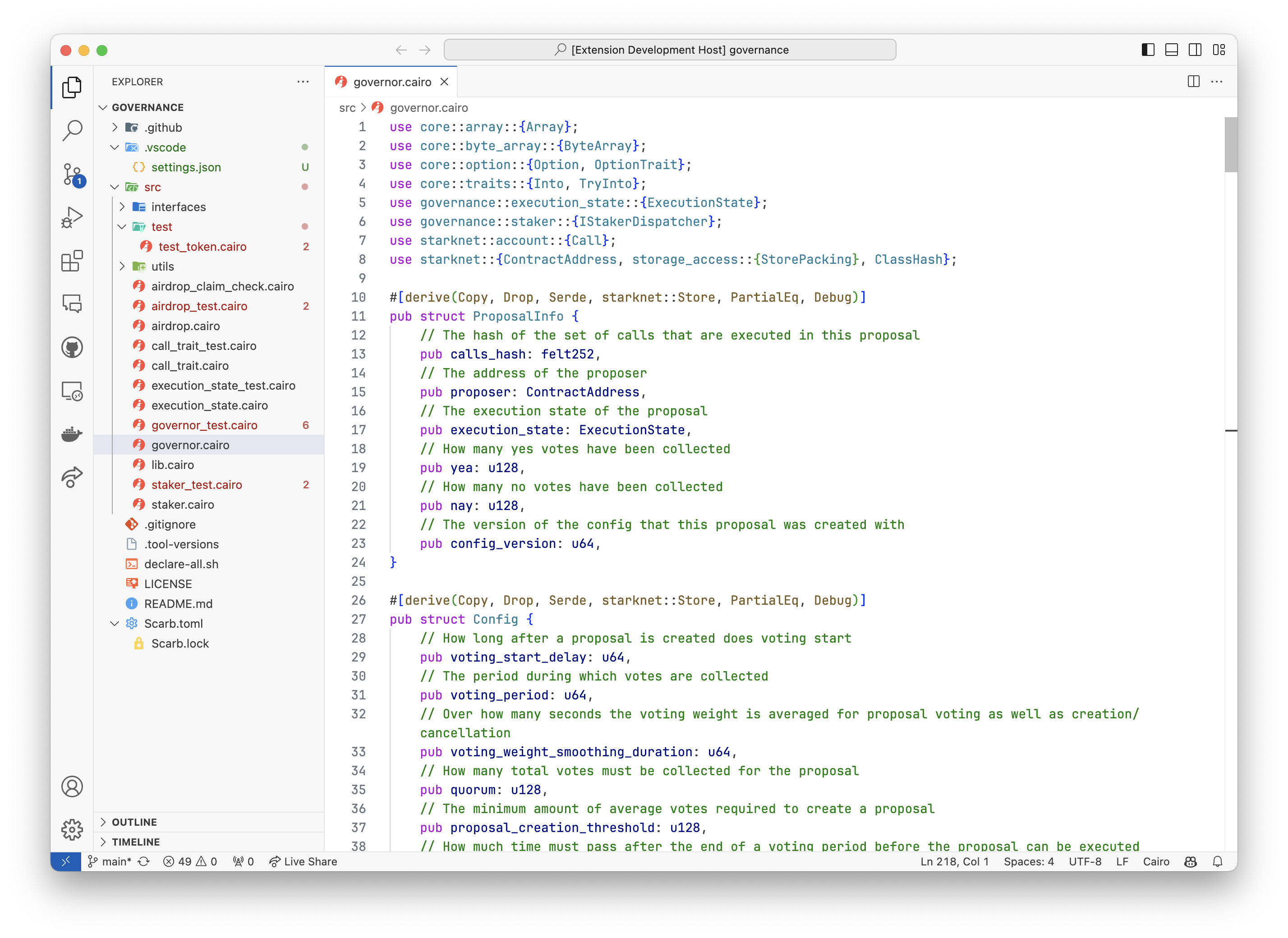Screen dimensions: 1288x938
Task: Open the errors and warnings count
Action: pyautogui.click(x=190, y=861)
